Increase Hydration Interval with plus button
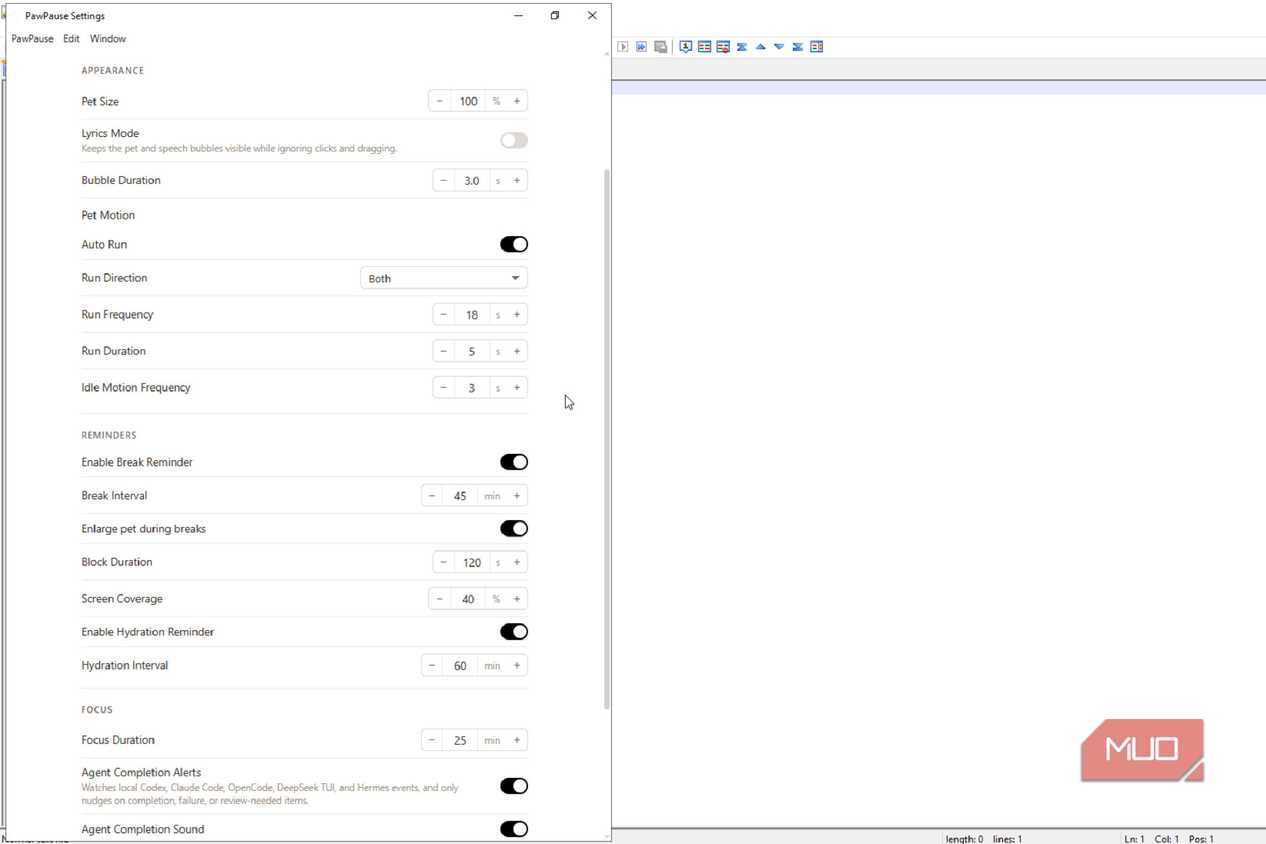This screenshot has height=844, width=1266. click(517, 666)
